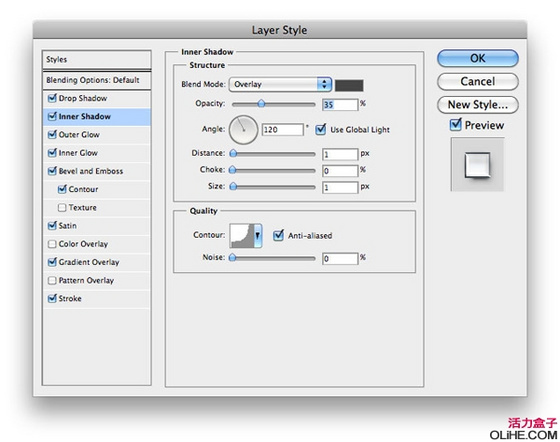Click the New Style... button
The image size is (560, 442).
[478, 105]
